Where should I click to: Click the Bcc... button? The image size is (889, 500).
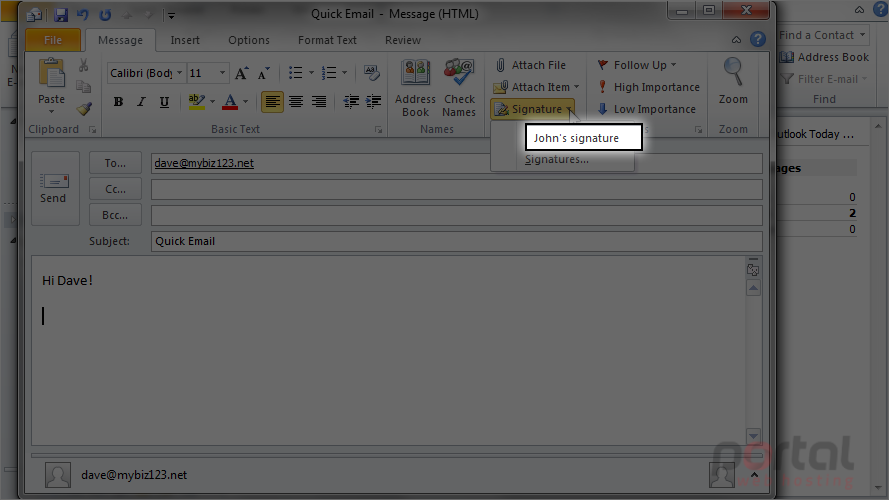pos(115,215)
